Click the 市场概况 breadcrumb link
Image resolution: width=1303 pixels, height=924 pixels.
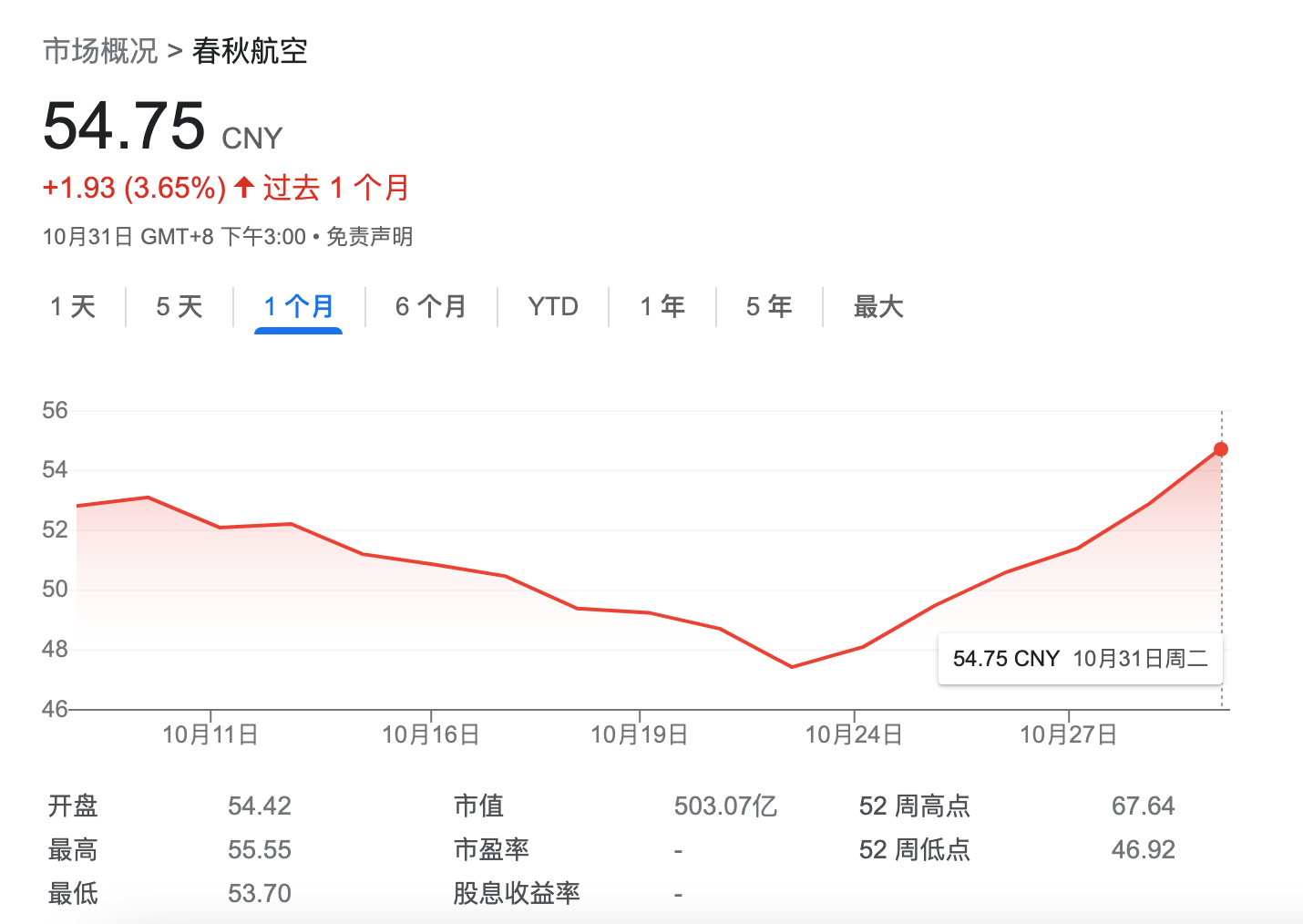[100, 51]
